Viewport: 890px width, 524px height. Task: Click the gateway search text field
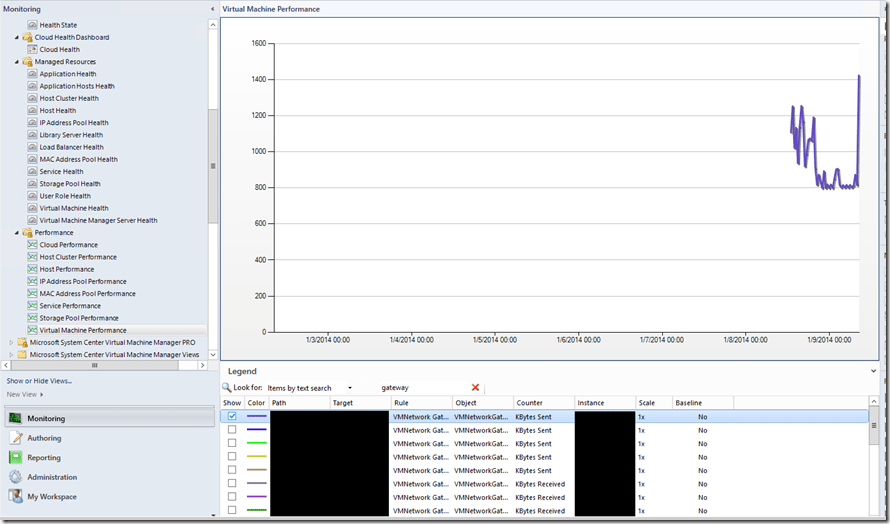tap(420, 387)
